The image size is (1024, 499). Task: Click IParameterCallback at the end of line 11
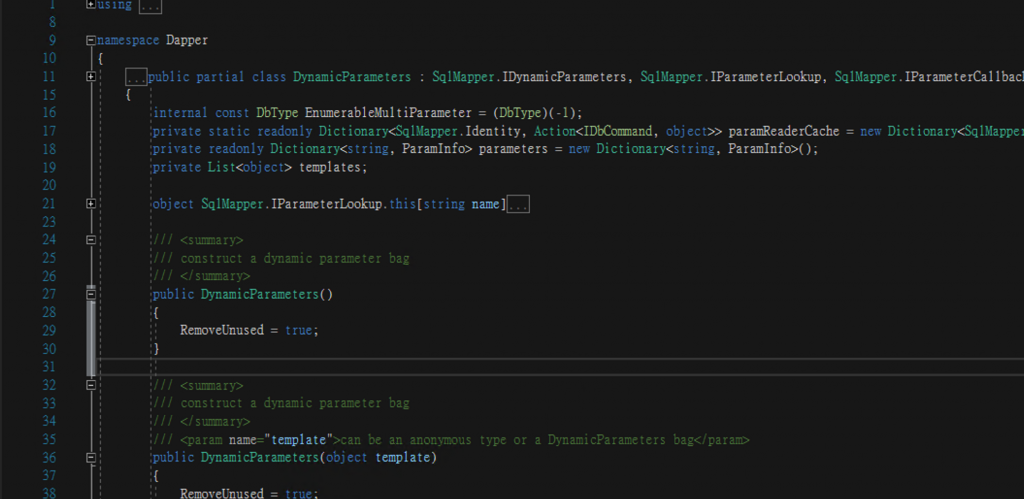click(x=964, y=77)
